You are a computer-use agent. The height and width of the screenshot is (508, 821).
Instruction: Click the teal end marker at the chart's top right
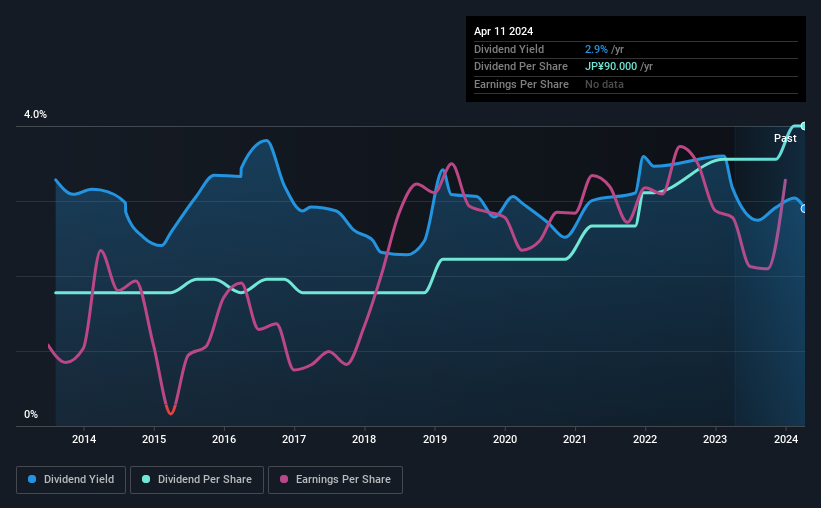pyautogui.click(x=803, y=126)
